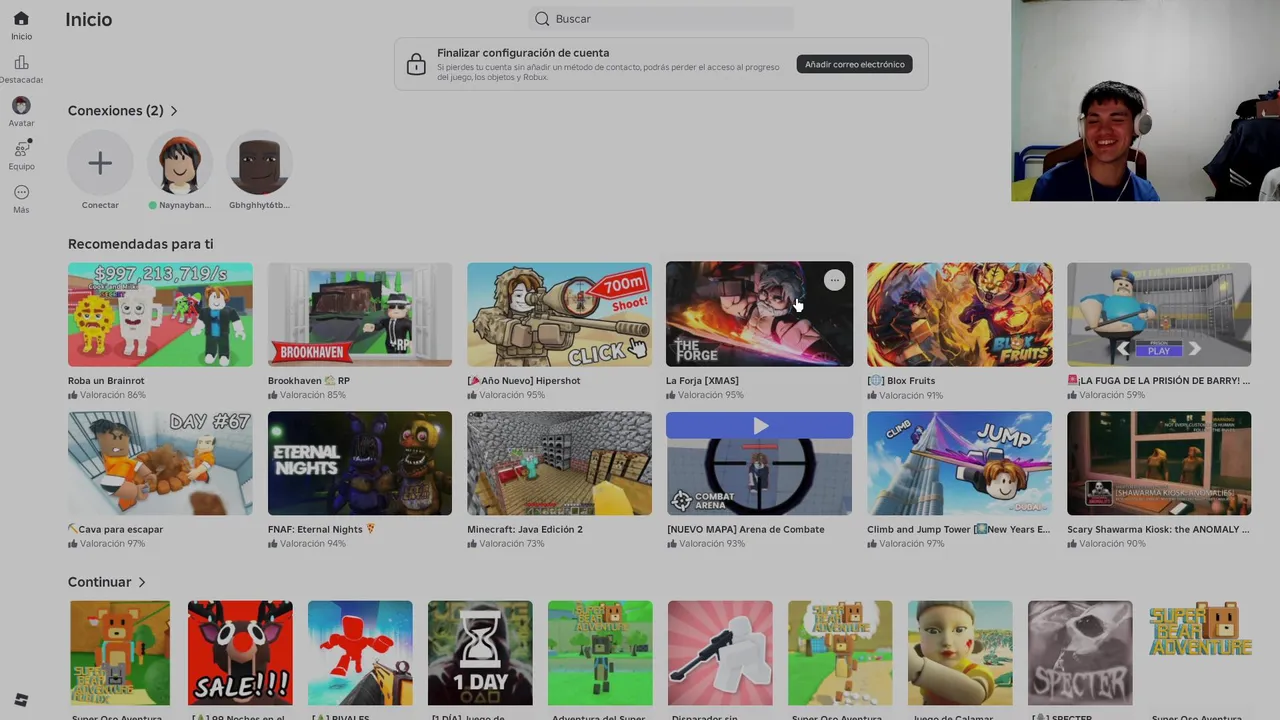Open La Forja [XMAS] thumbnail
1280x720 pixels.
tap(759, 314)
